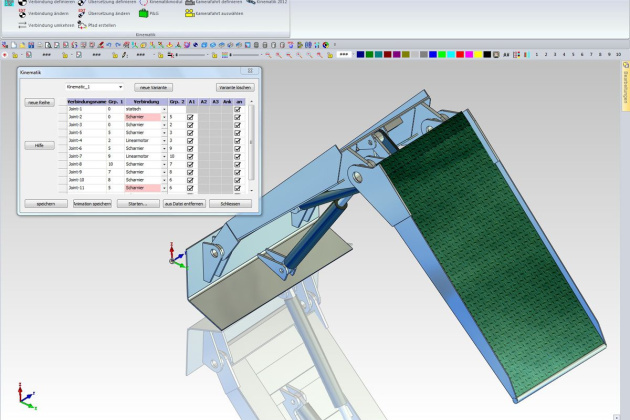Image resolution: width=630 pixels, height=420 pixels.
Task: Uncheck the 'an' checkbox for Joint-1
Action: coord(237,109)
